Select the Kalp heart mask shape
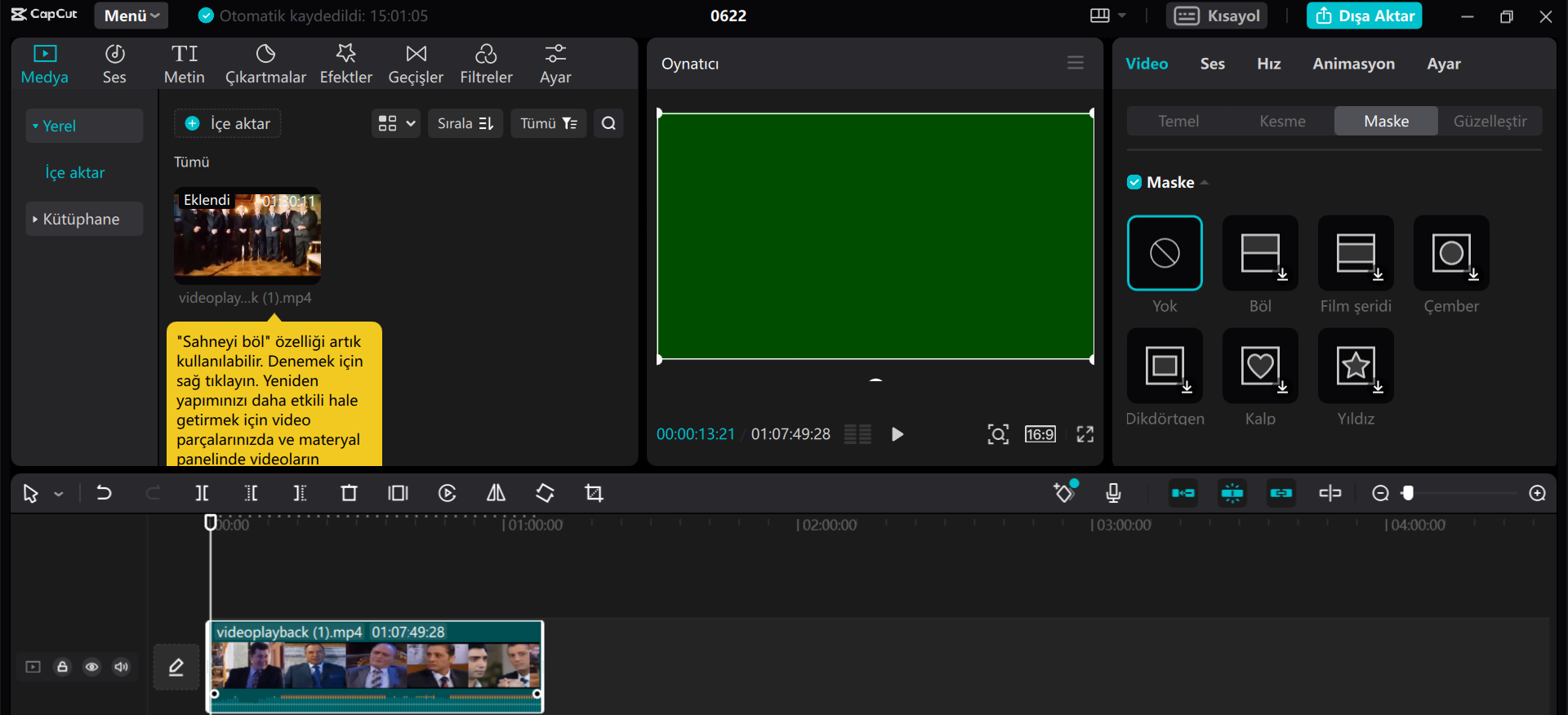This screenshot has height=715, width=1568. (x=1259, y=366)
